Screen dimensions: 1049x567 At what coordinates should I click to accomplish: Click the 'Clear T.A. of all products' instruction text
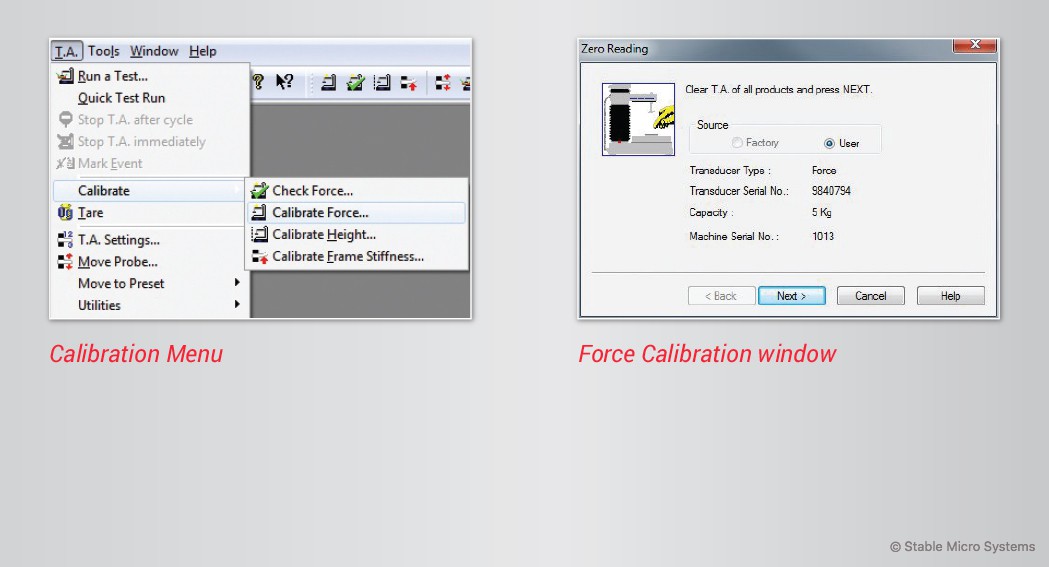click(x=779, y=90)
